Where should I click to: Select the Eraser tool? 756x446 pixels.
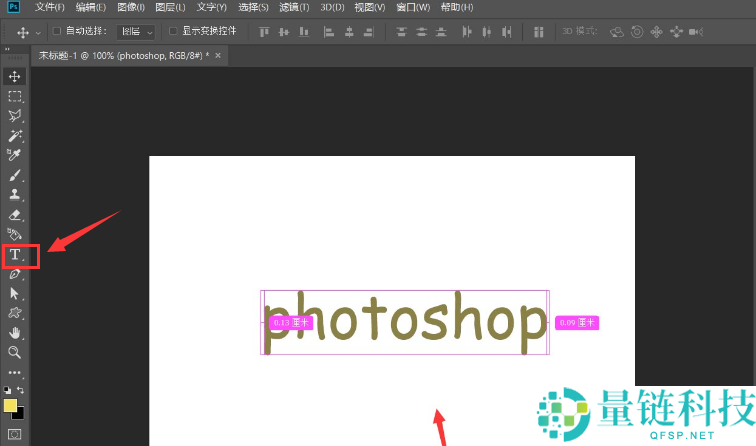[x=15, y=214]
